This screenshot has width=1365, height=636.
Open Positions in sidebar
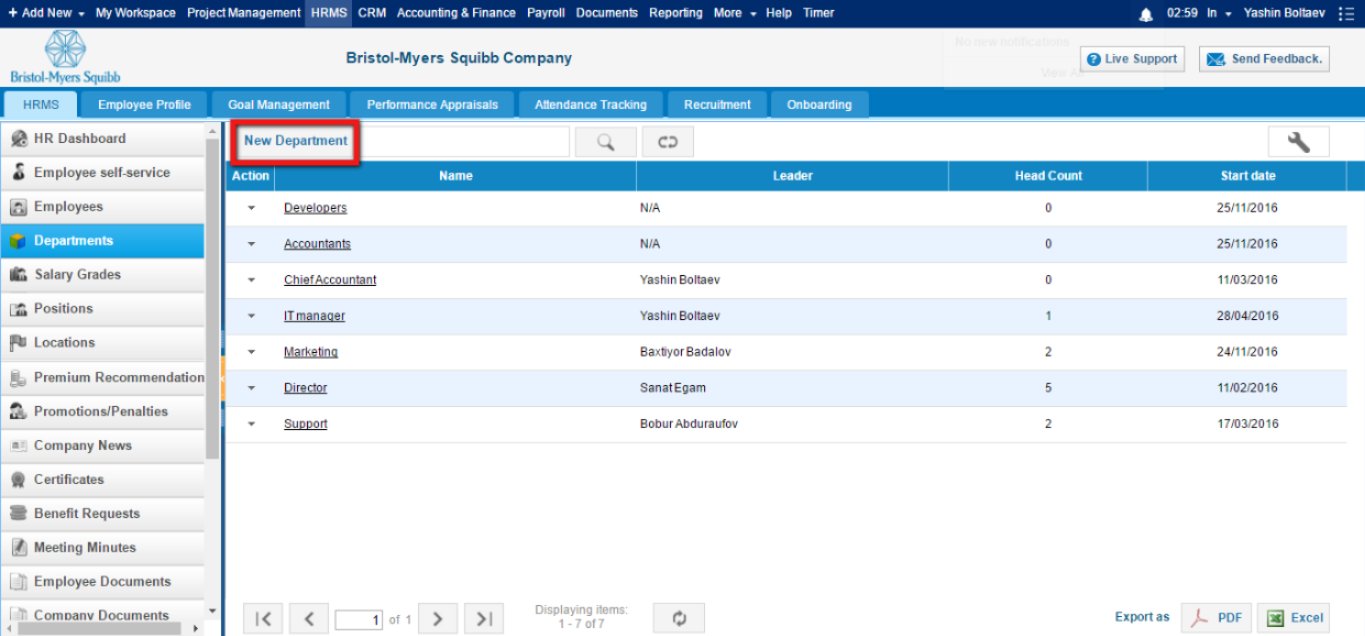tap(103, 309)
